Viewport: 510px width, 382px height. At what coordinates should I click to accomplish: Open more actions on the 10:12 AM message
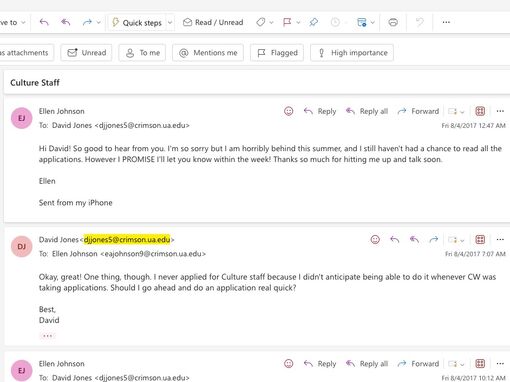tap(500, 363)
